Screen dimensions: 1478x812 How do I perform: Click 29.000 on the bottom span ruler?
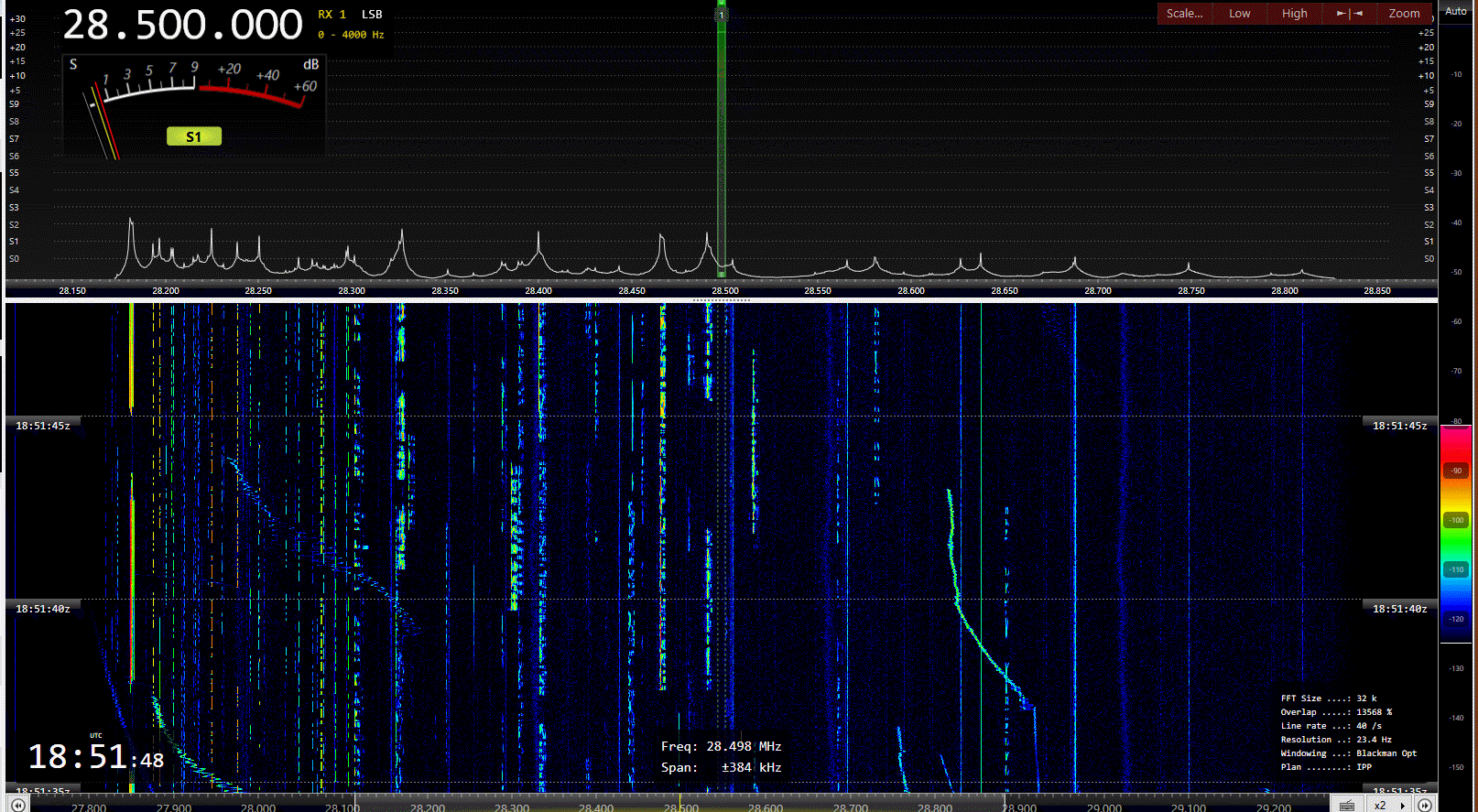[1103, 807]
